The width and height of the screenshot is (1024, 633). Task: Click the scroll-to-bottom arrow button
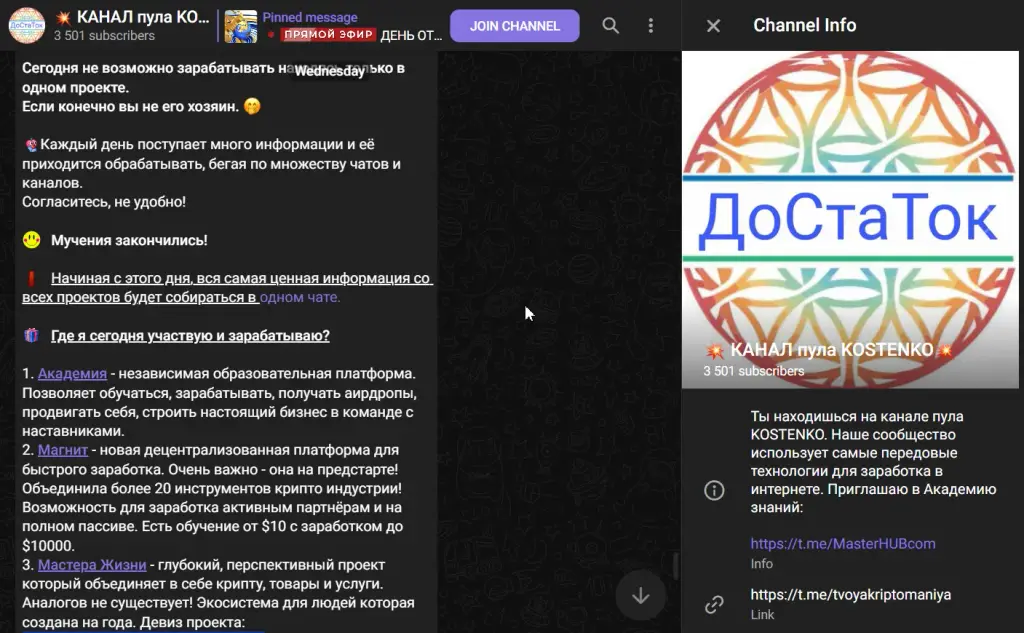point(641,595)
